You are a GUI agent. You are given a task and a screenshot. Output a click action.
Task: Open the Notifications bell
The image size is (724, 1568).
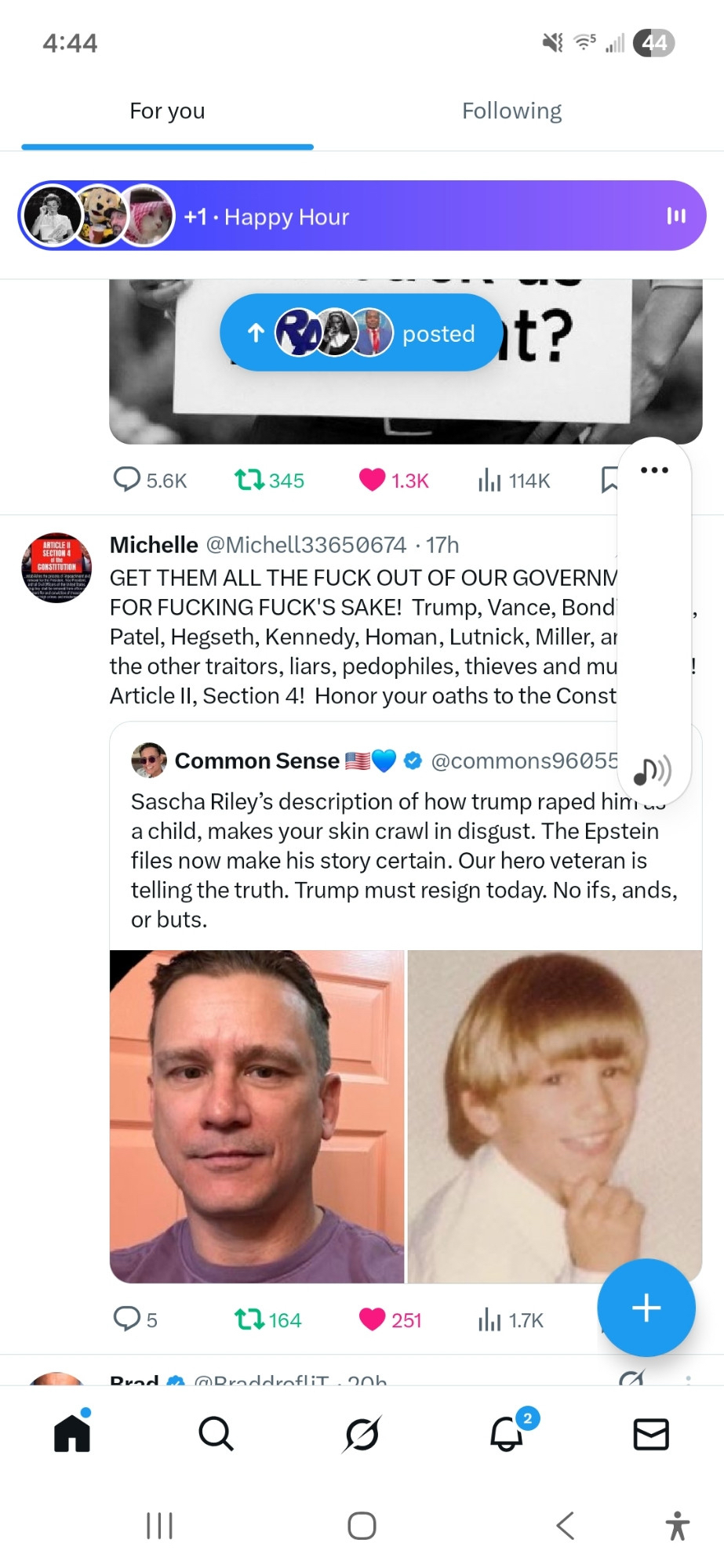click(x=508, y=1434)
